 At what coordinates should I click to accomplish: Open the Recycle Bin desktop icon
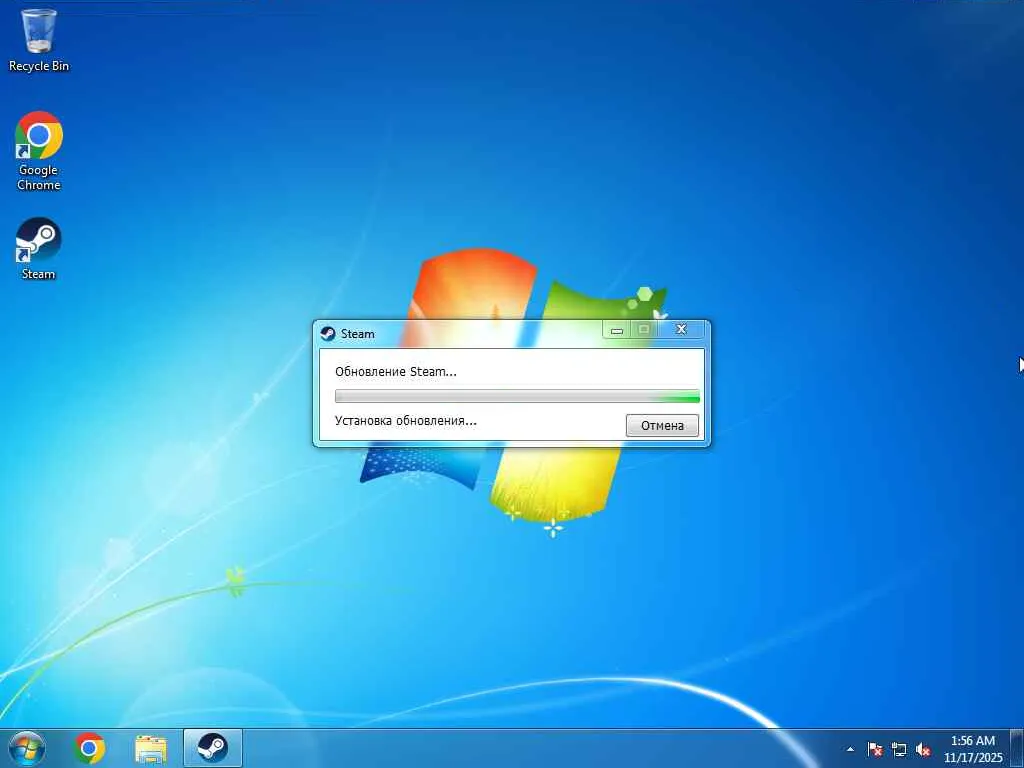(x=39, y=40)
